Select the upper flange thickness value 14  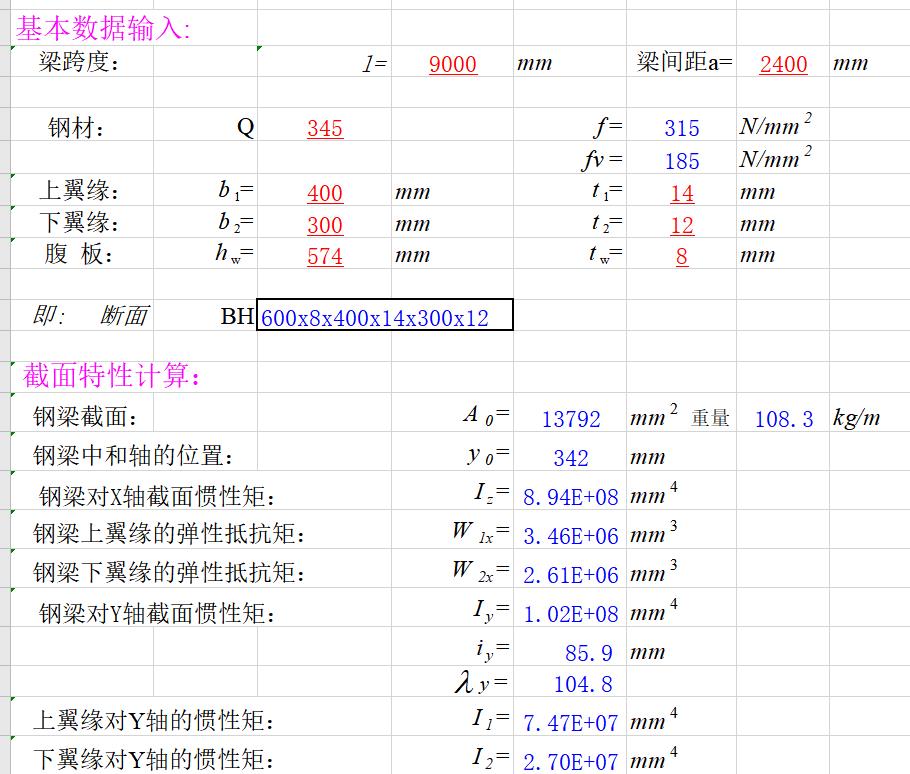click(681, 190)
